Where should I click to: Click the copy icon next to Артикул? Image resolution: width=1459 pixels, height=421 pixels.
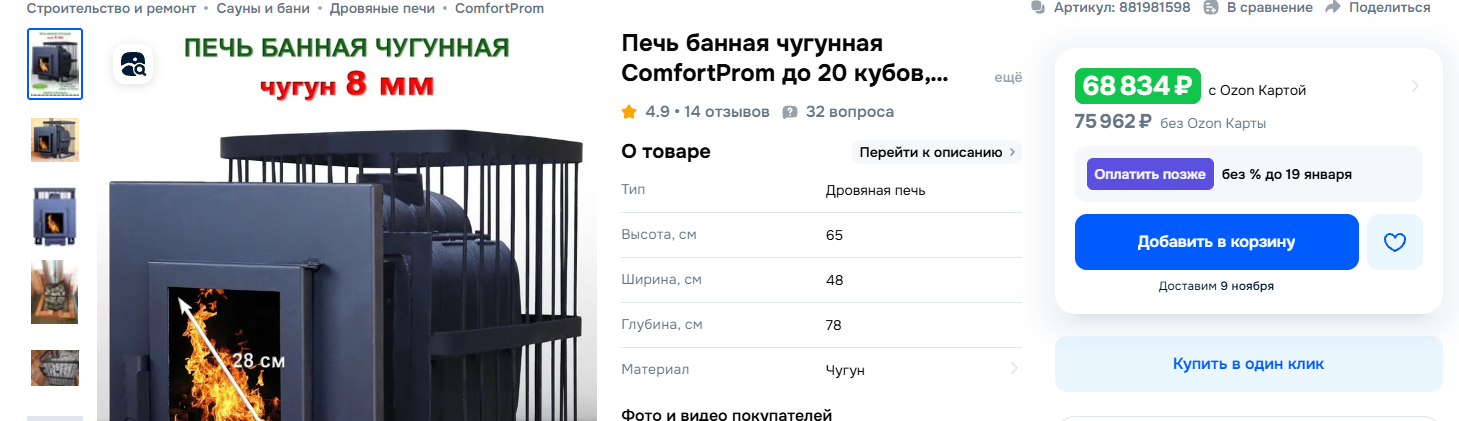click(1037, 8)
